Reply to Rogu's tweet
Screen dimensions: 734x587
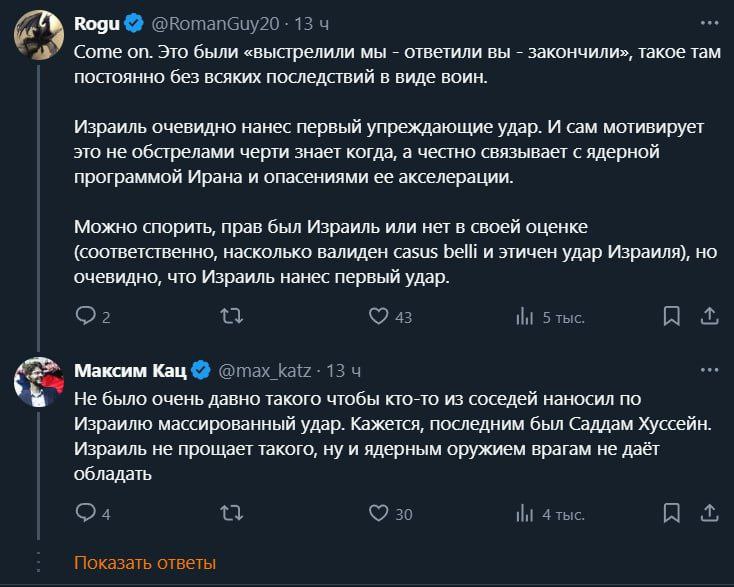click(85, 317)
